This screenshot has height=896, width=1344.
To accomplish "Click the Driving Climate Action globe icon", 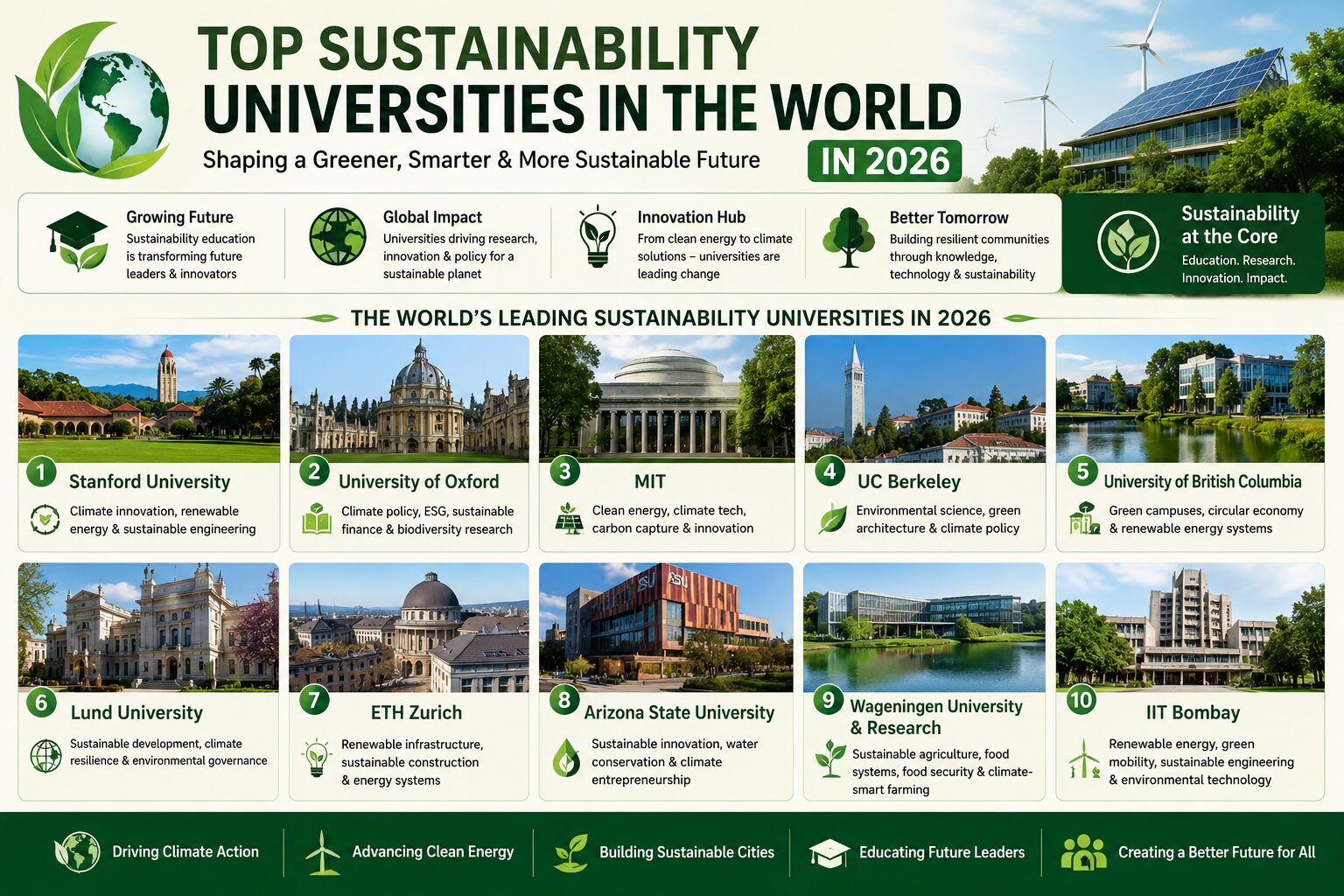I will [77, 852].
